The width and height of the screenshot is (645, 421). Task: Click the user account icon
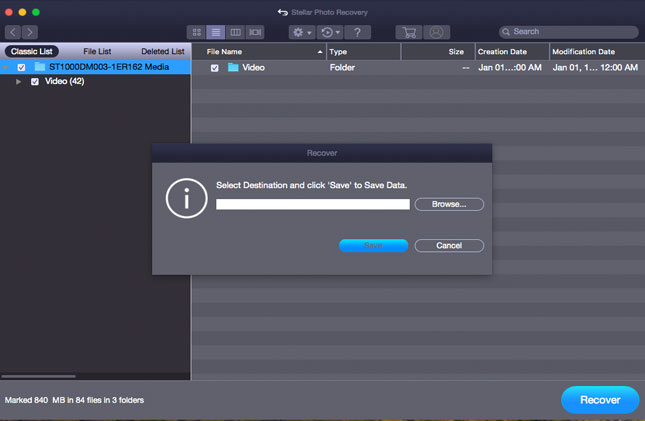pyautogui.click(x=436, y=32)
